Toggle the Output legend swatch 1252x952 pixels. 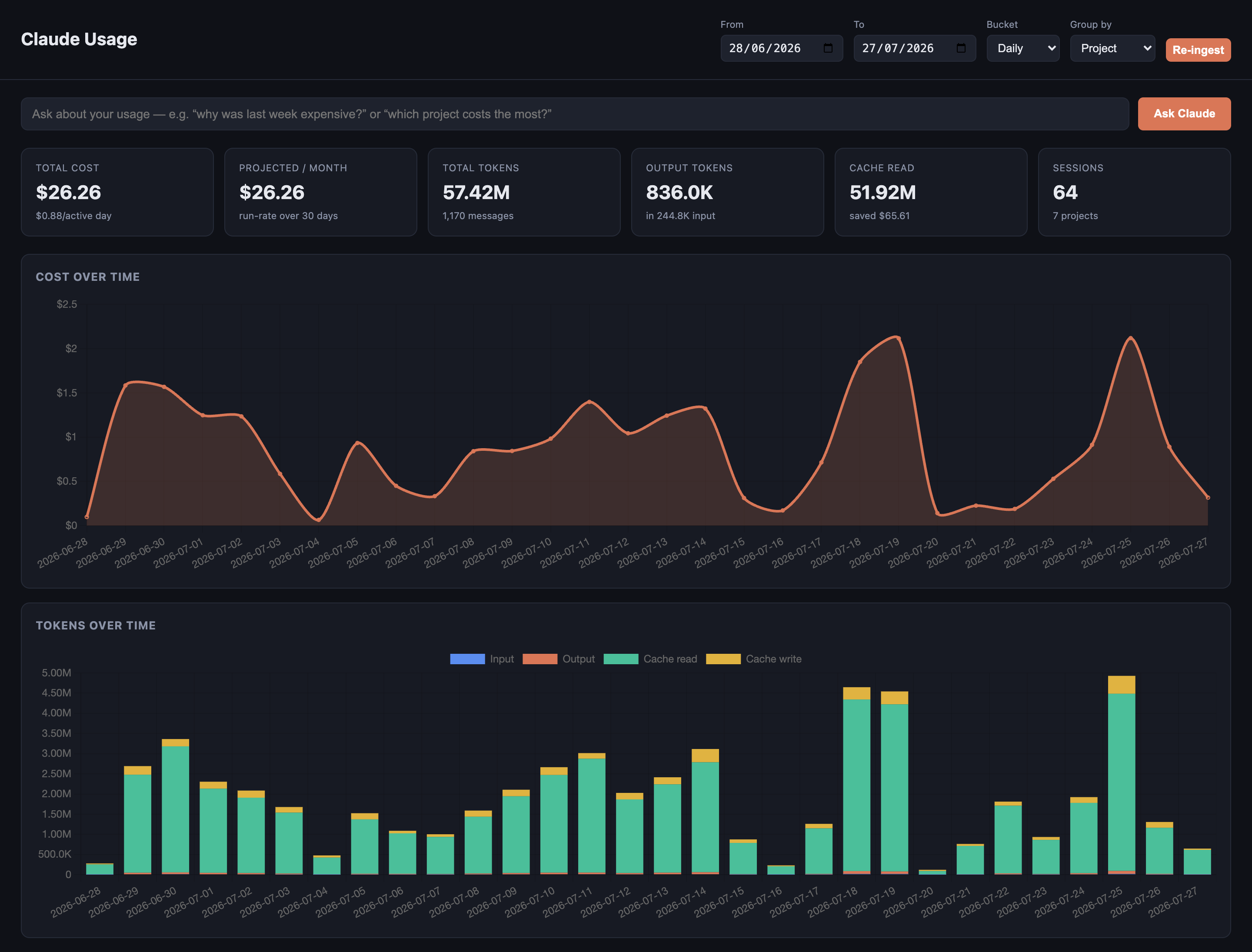[539, 659]
